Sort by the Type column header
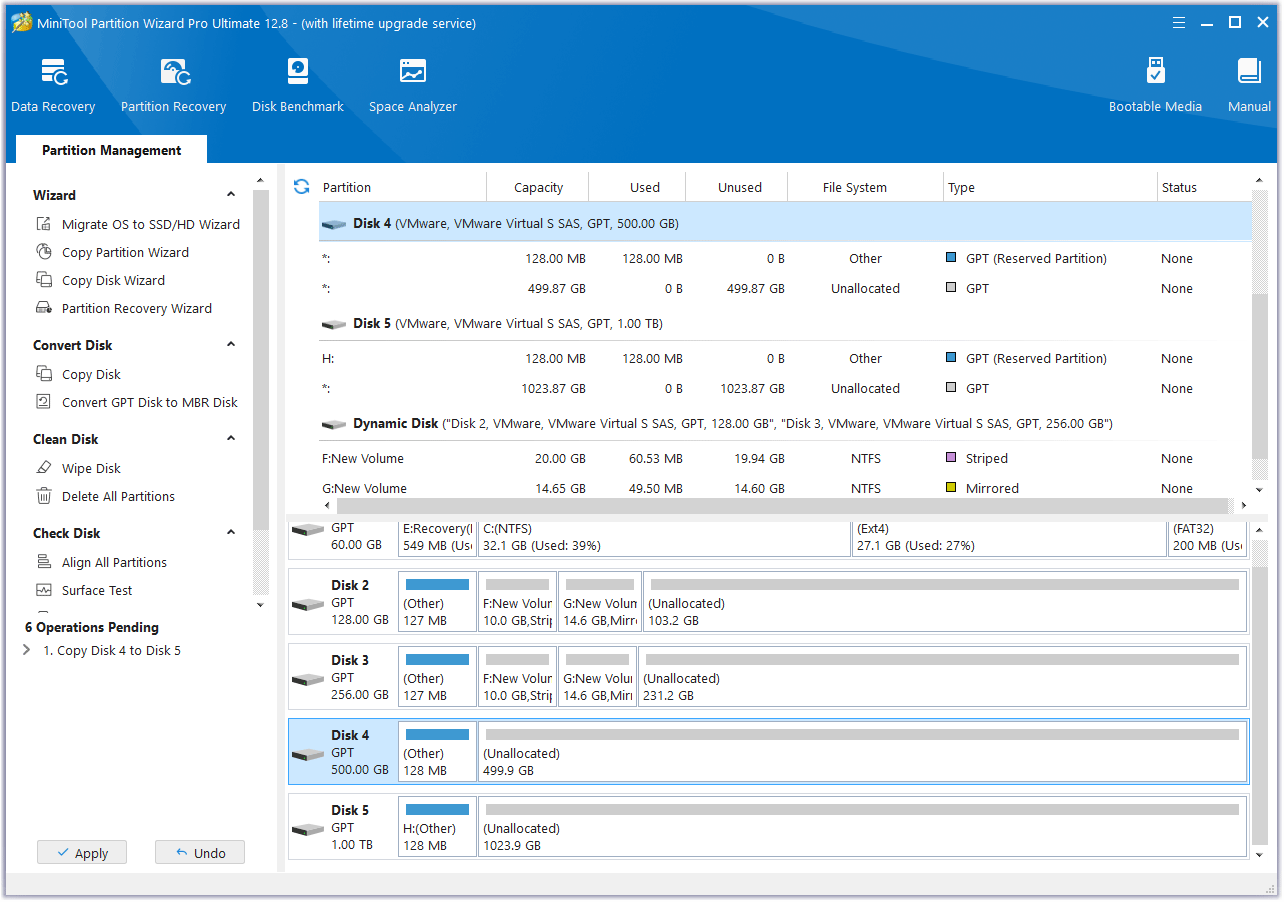 (x=1050, y=187)
